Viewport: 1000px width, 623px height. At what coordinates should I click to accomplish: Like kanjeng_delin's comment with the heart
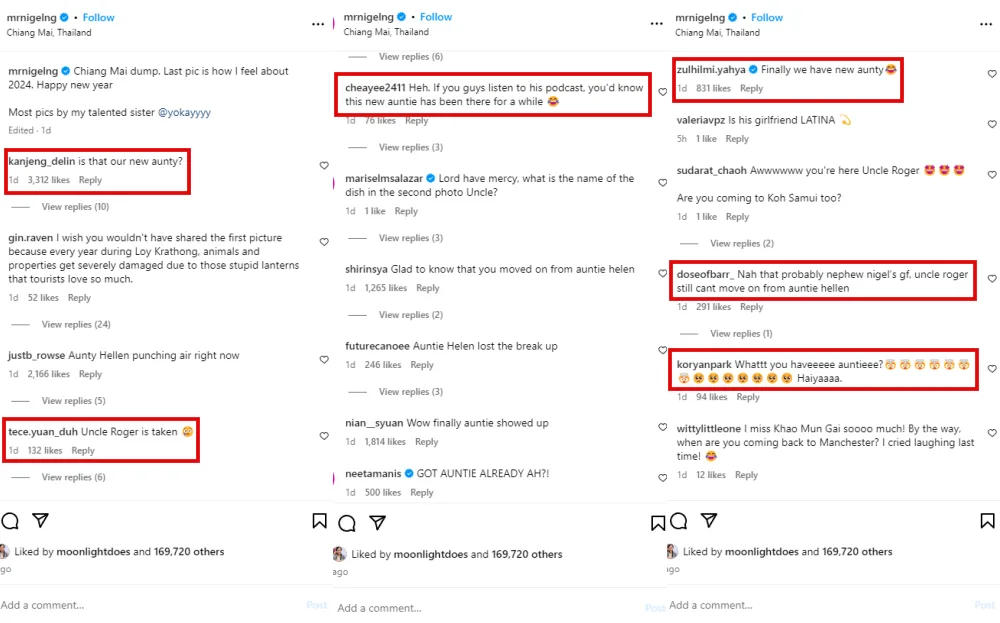point(324,165)
